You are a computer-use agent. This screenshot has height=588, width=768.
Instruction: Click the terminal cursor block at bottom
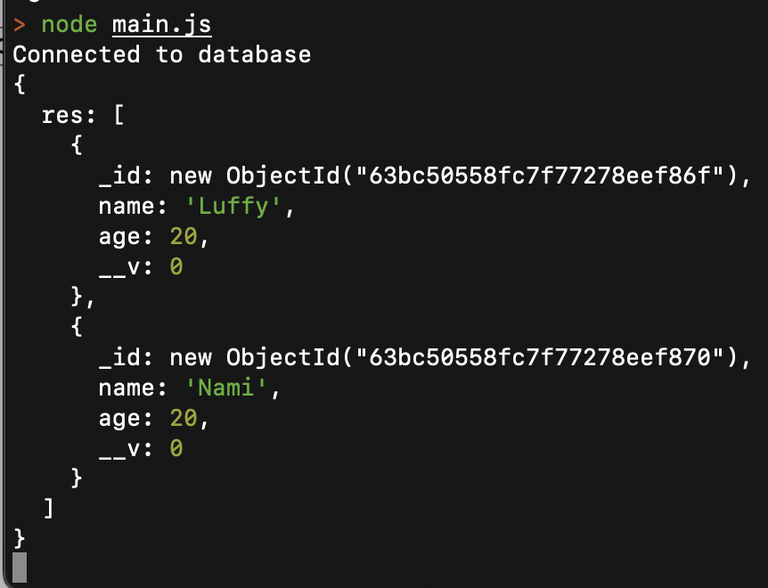pos(20,568)
